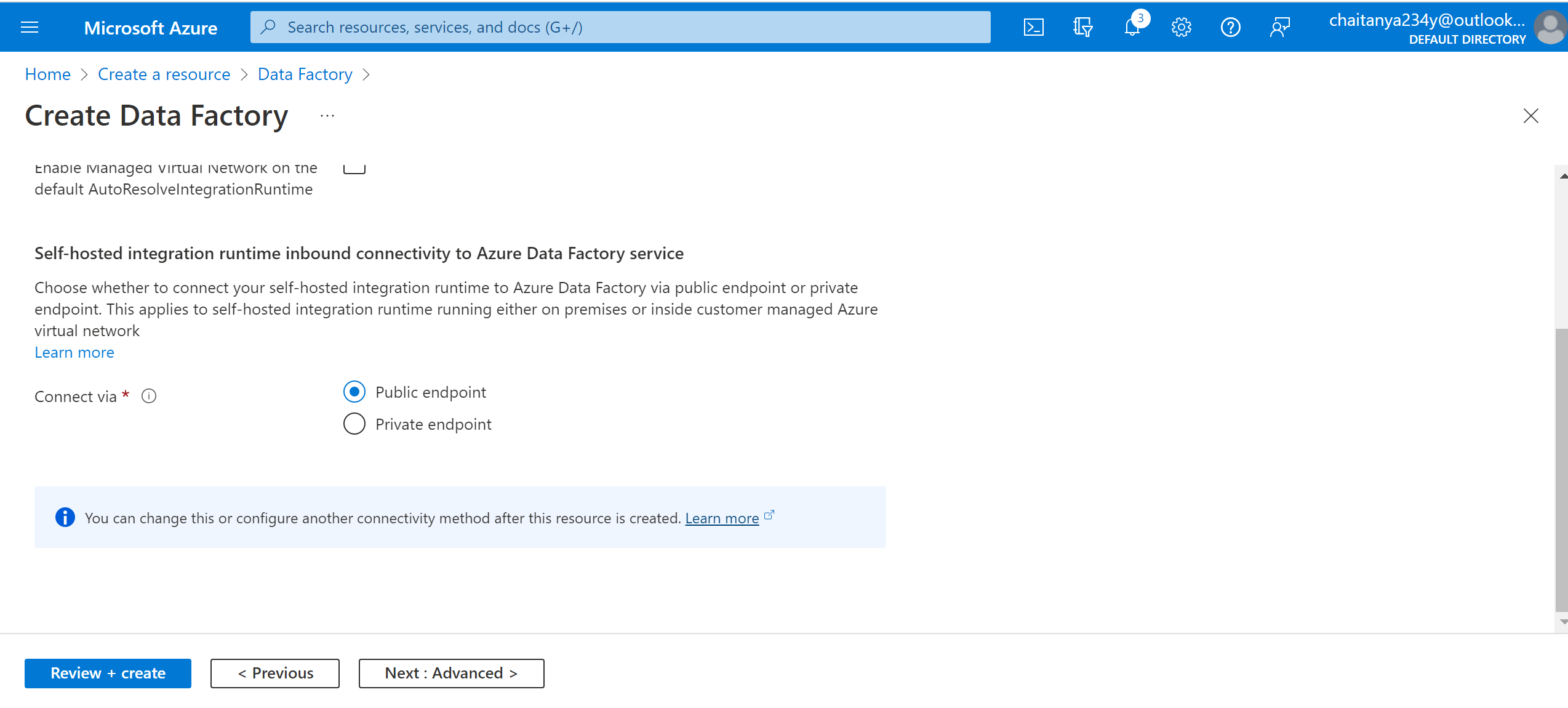The image size is (1568, 708).
Task: Open Learn more link under description
Action: [74, 352]
